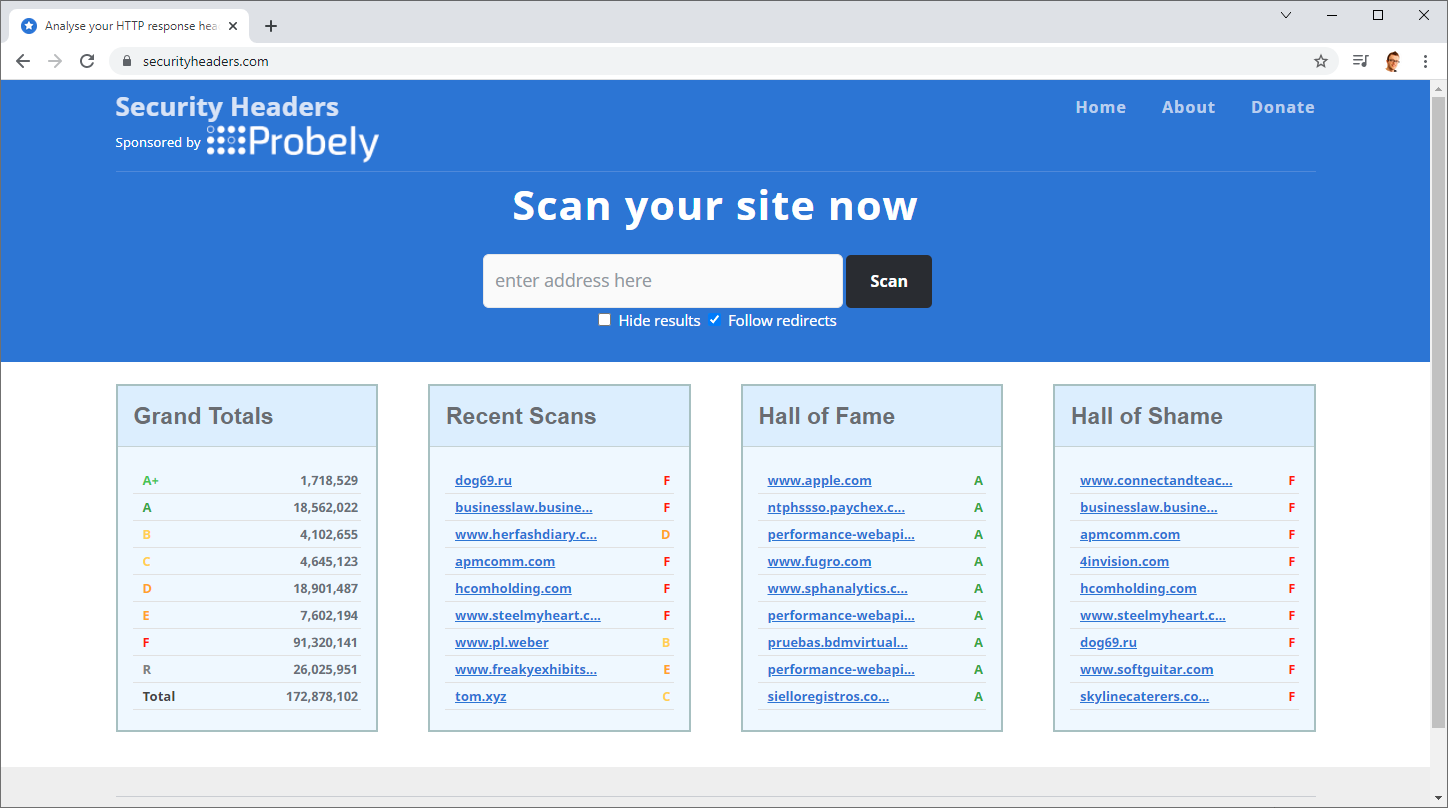Click the browser back arrow
The height and width of the screenshot is (808, 1448).
pos(23,61)
